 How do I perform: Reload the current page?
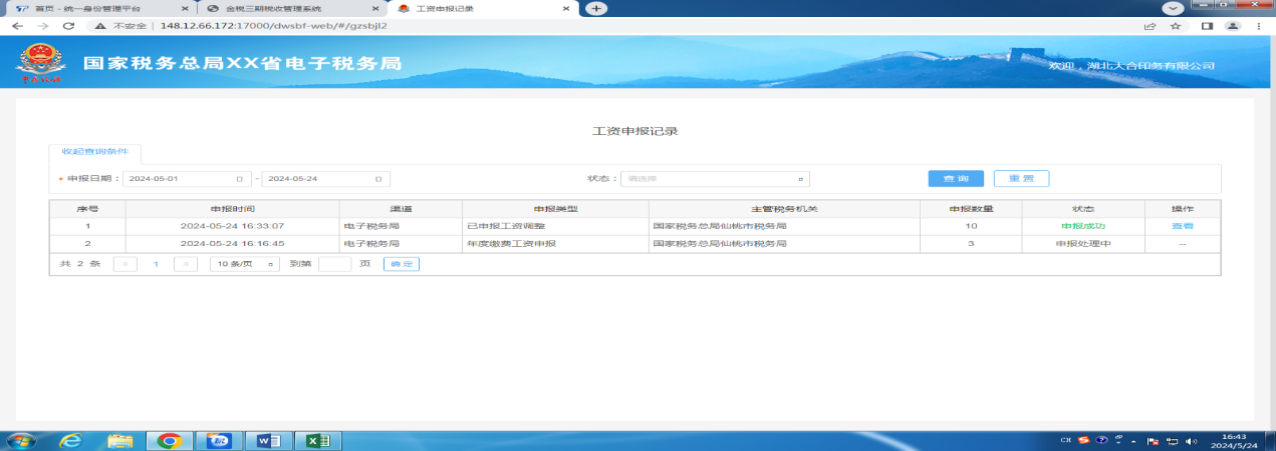69,25
